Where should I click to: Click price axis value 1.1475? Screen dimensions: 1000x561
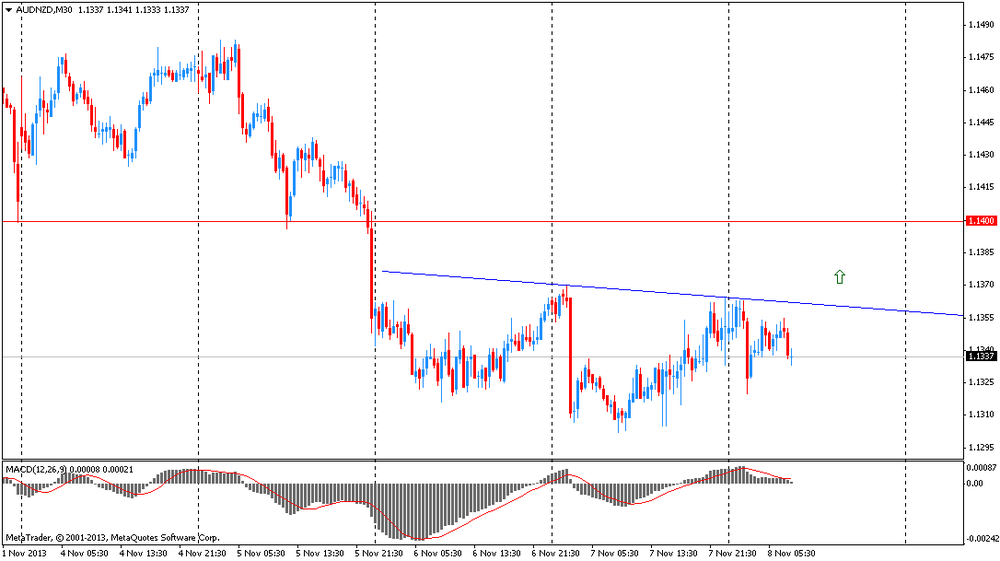[982, 57]
